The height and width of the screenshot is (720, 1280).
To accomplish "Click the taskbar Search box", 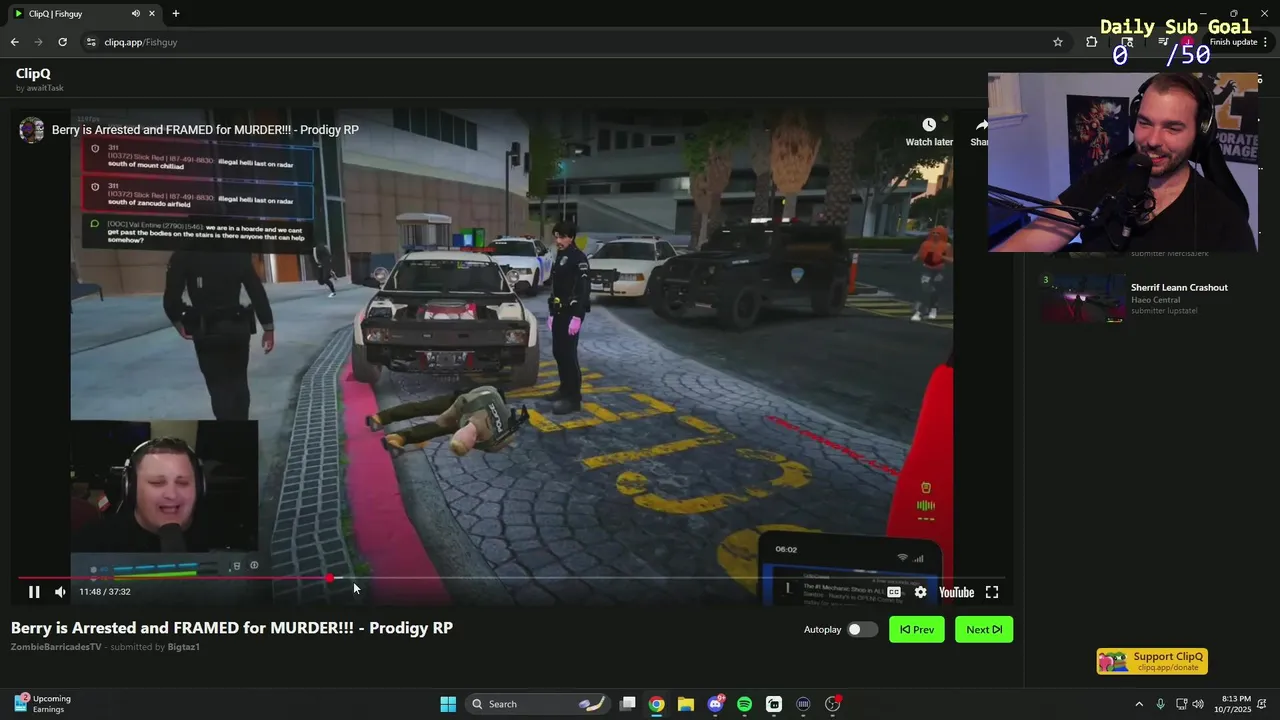I will (538, 704).
